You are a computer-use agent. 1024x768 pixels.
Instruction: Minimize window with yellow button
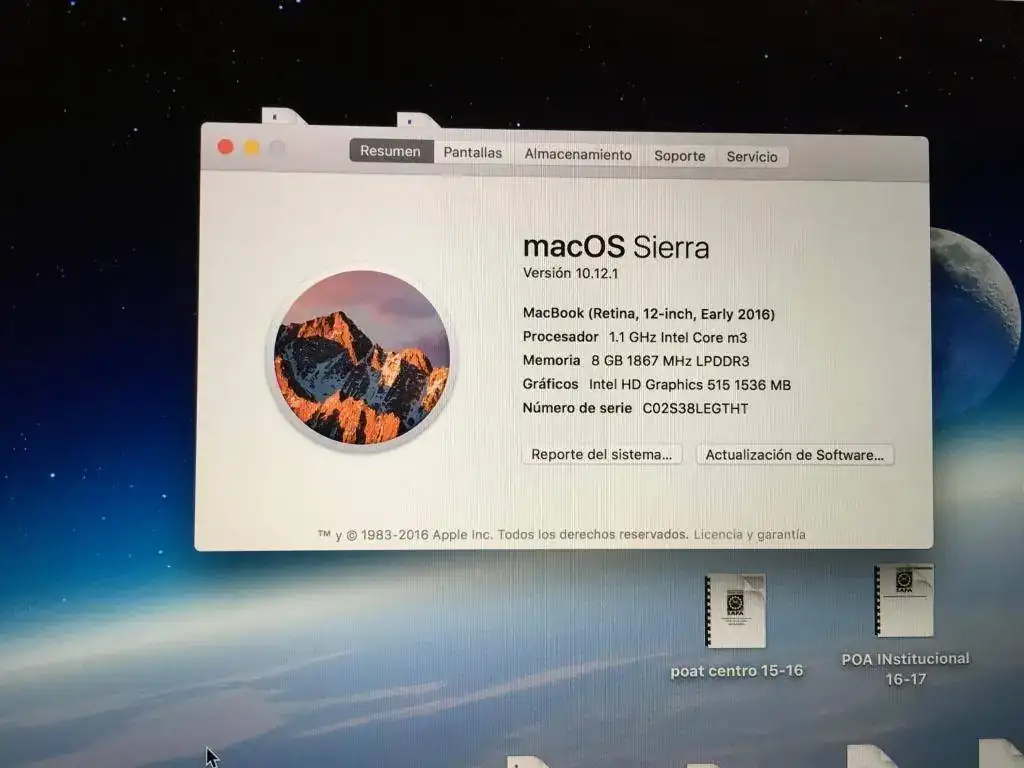251,148
